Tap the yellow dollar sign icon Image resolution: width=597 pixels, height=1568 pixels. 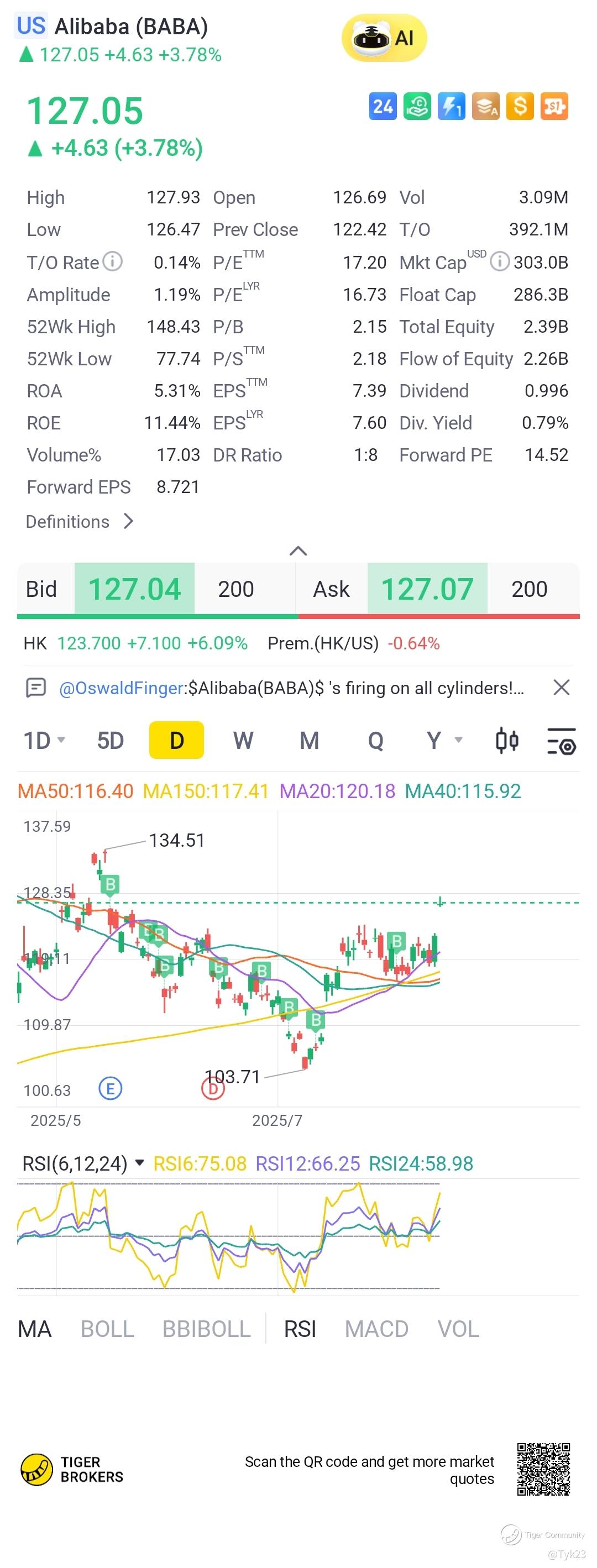click(x=520, y=107)
